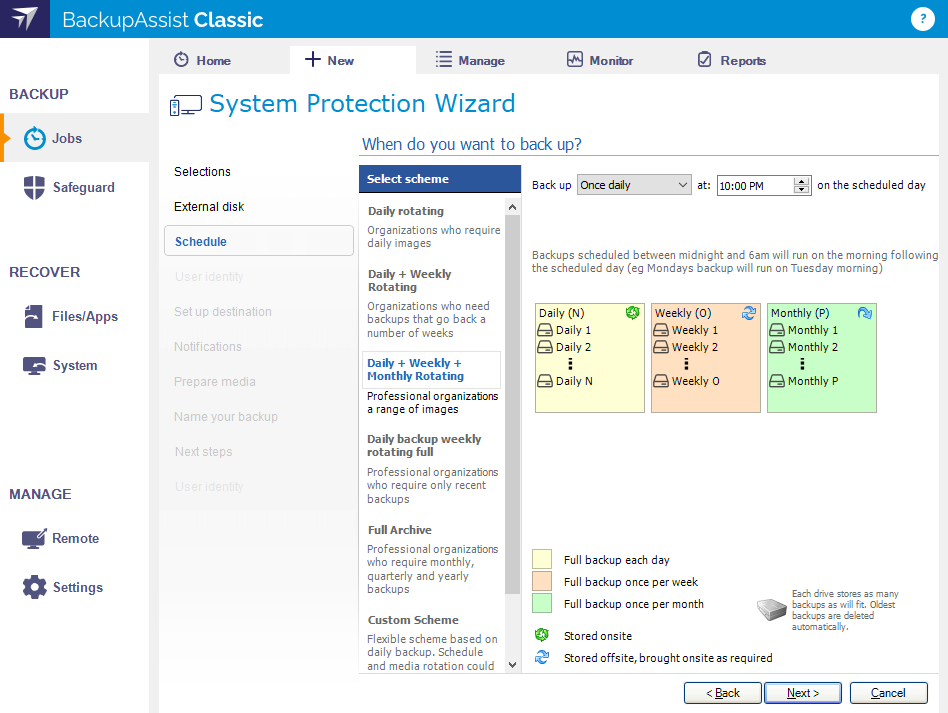
Task: Click the Monthly 1 drive icon
Action: 777,330
